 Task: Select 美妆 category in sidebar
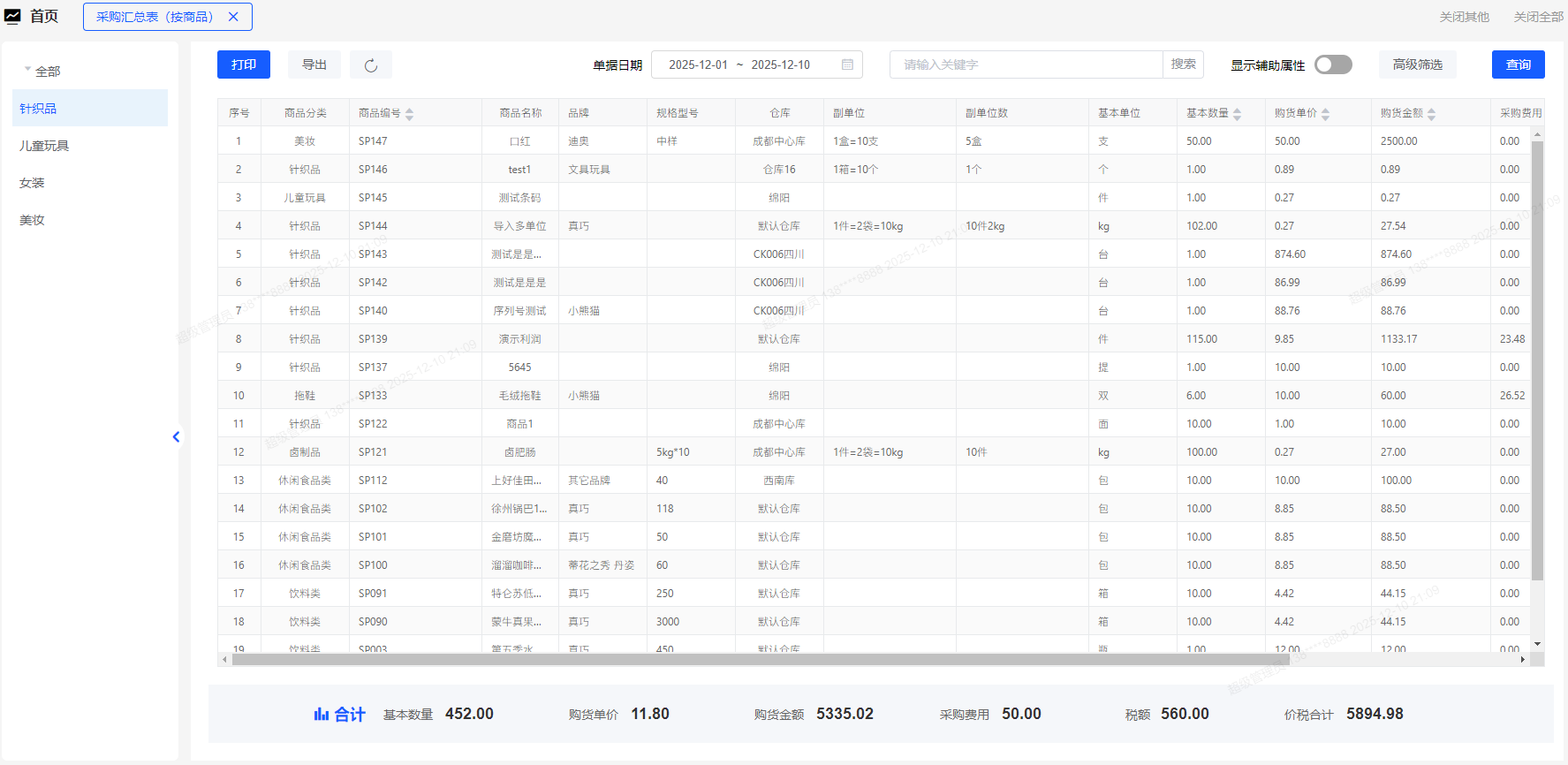32,220
